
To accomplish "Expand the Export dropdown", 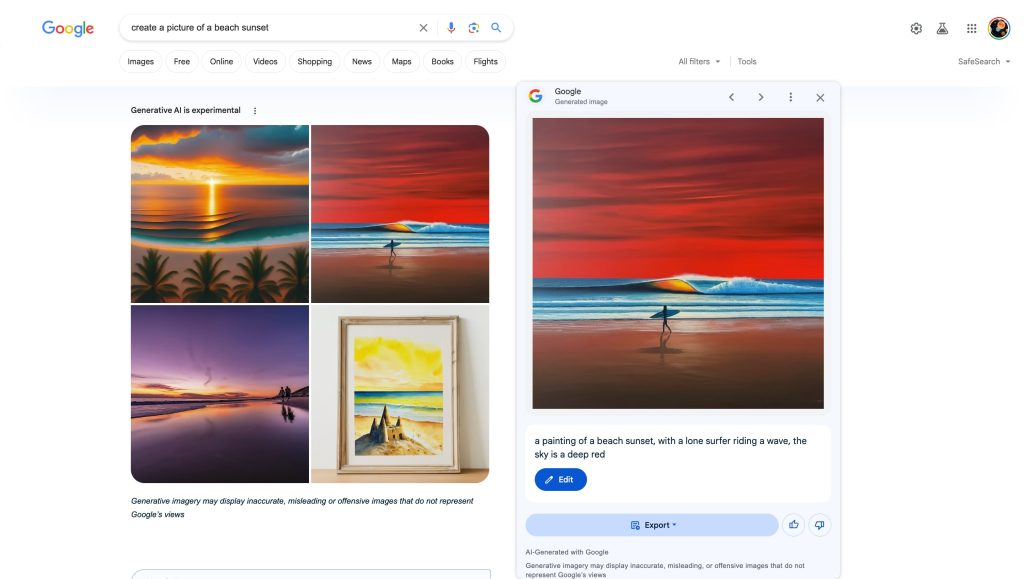I will tap(652, 525).
